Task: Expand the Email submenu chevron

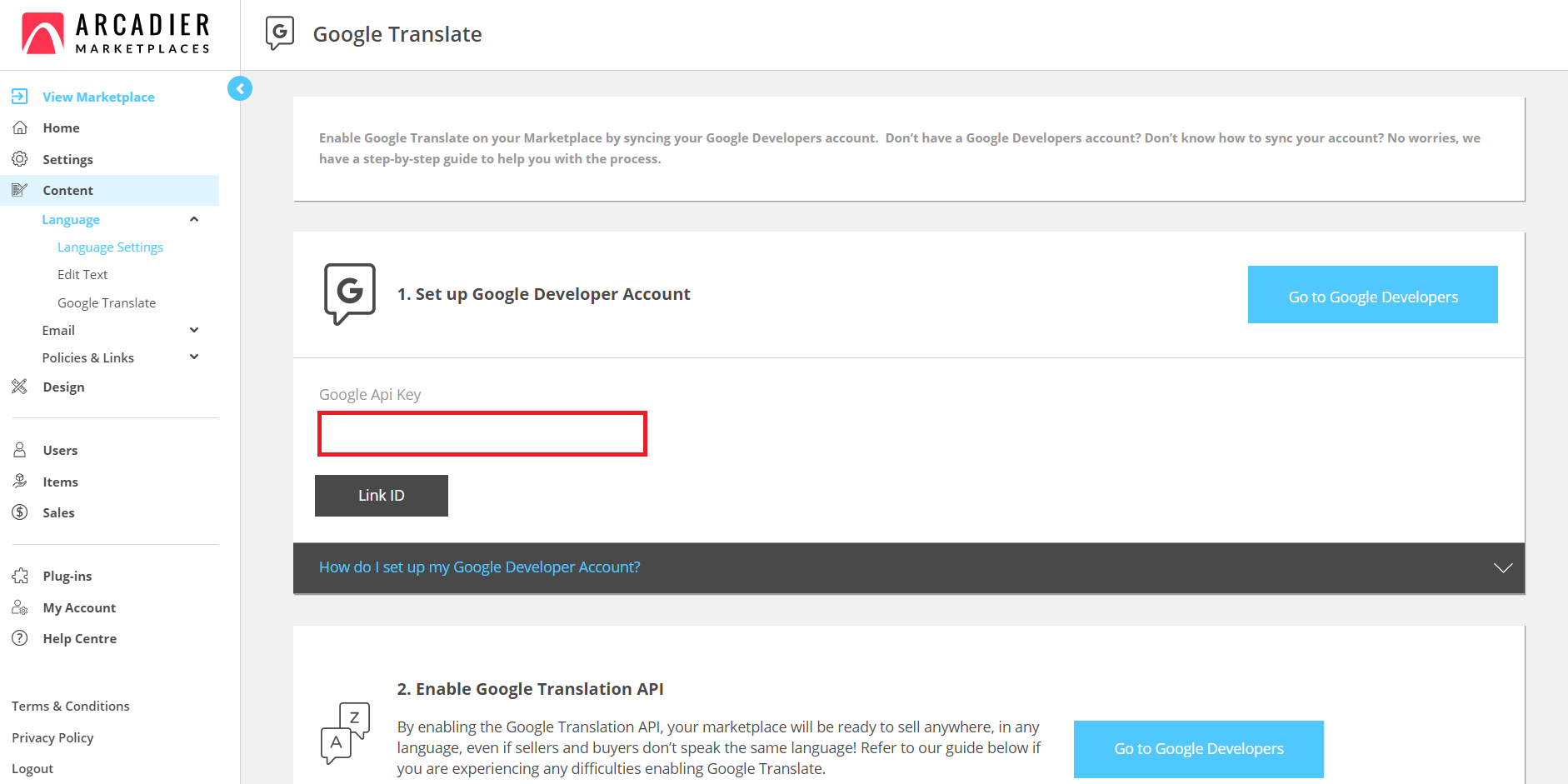Action: (194, 330)
